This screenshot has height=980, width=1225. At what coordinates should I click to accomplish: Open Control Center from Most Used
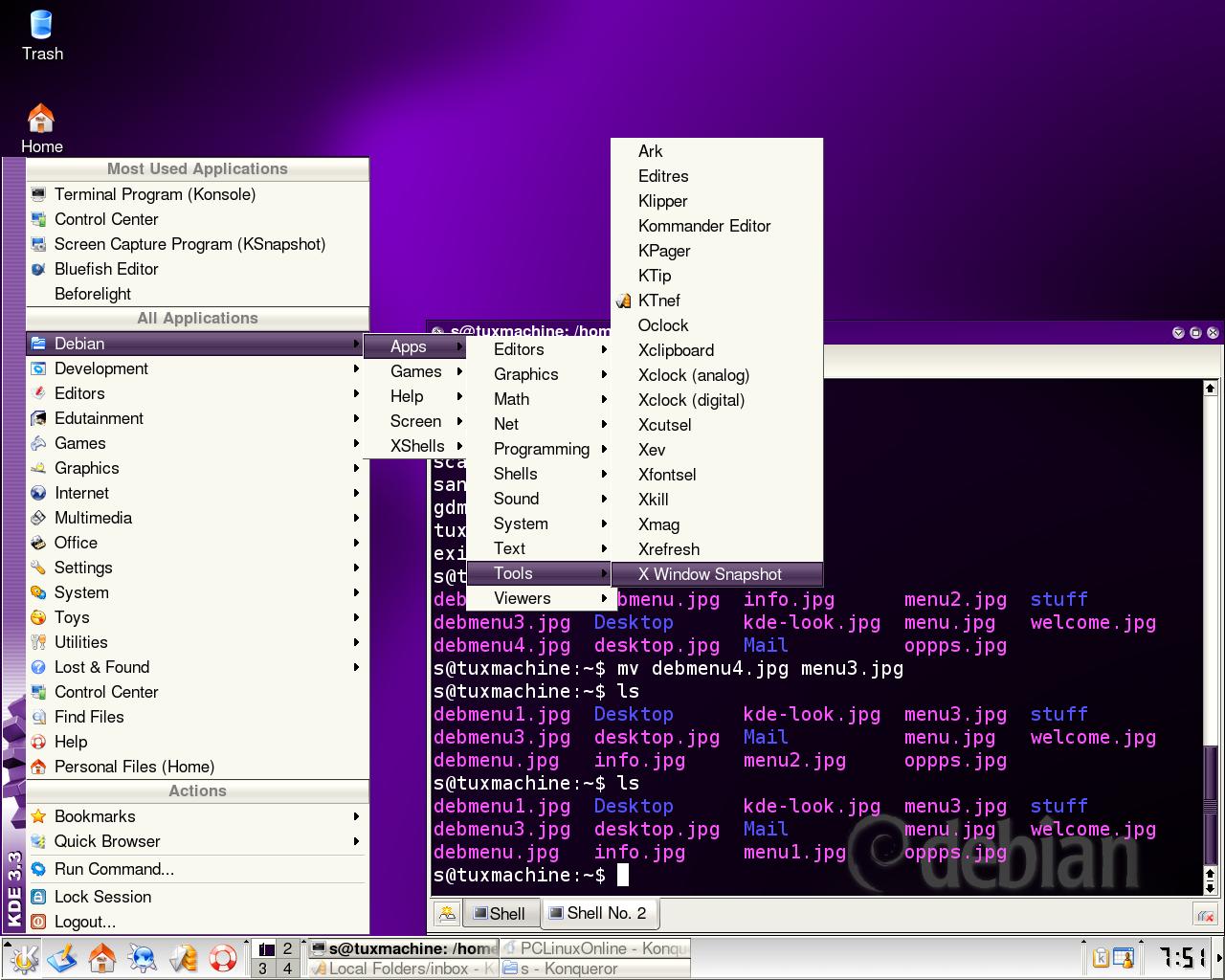coord(197,219)
